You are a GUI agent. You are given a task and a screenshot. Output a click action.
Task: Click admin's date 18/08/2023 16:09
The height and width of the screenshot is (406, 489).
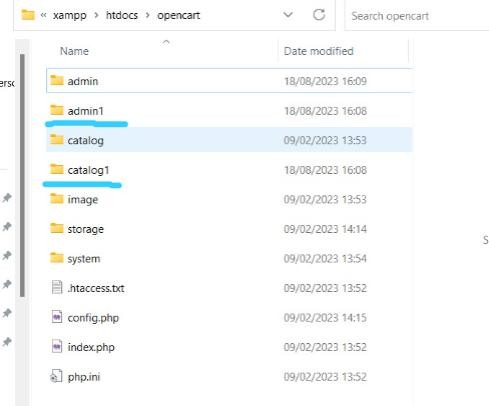click(x=325, y=81)
